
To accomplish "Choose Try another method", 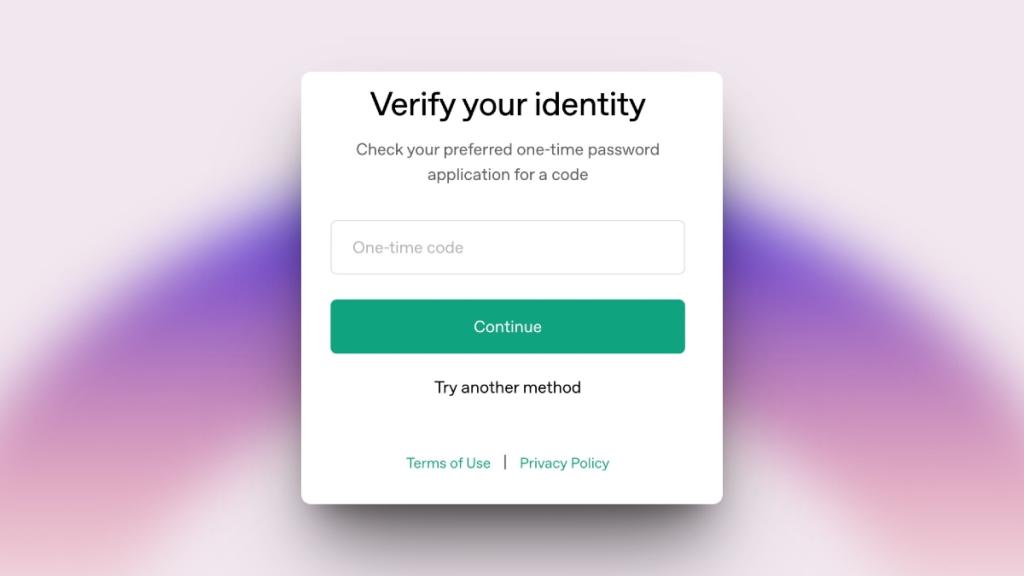I will [x=507, y=387].
